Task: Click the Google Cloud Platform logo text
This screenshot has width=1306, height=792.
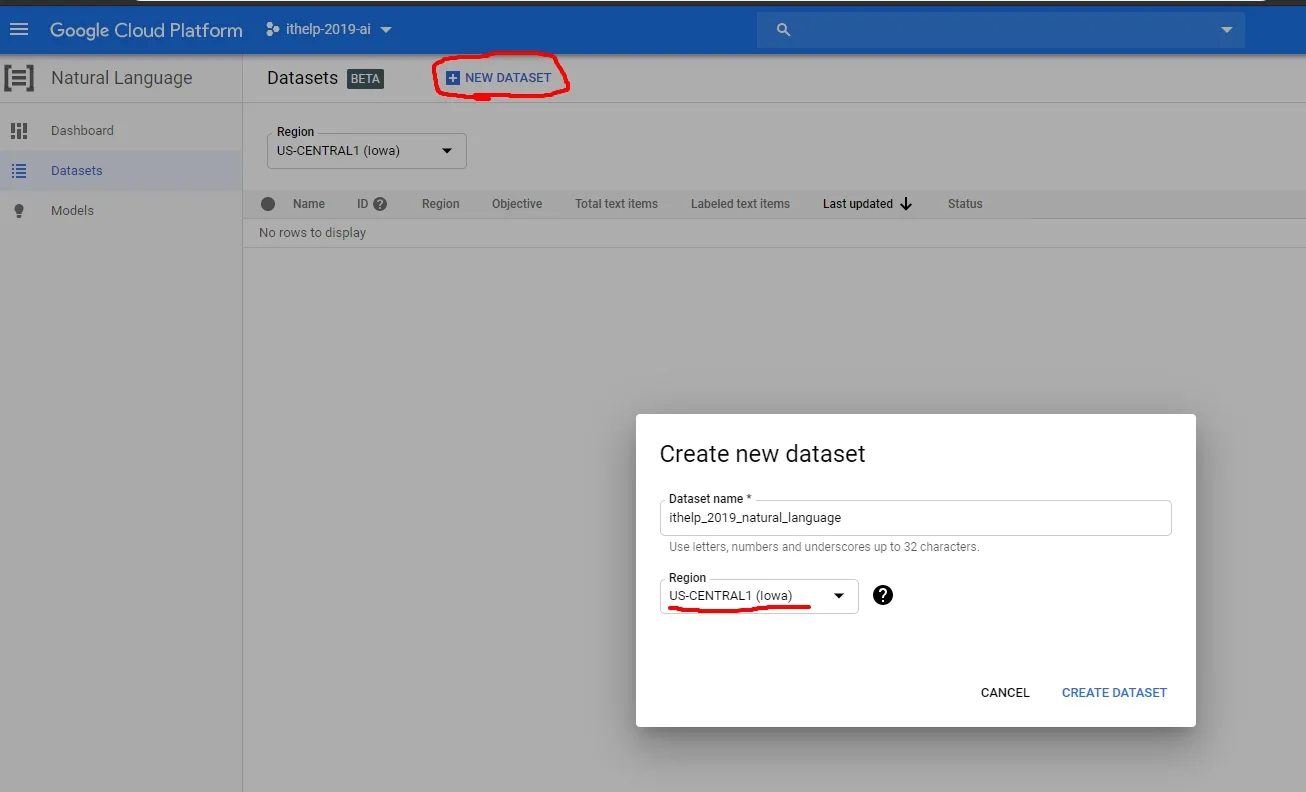Action: click(x=146, y=30)
